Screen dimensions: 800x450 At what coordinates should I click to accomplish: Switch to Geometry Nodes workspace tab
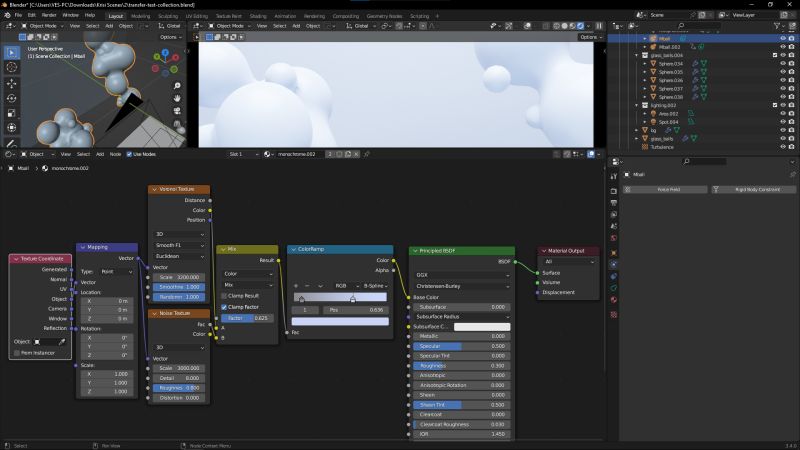[x=384, y=16]
